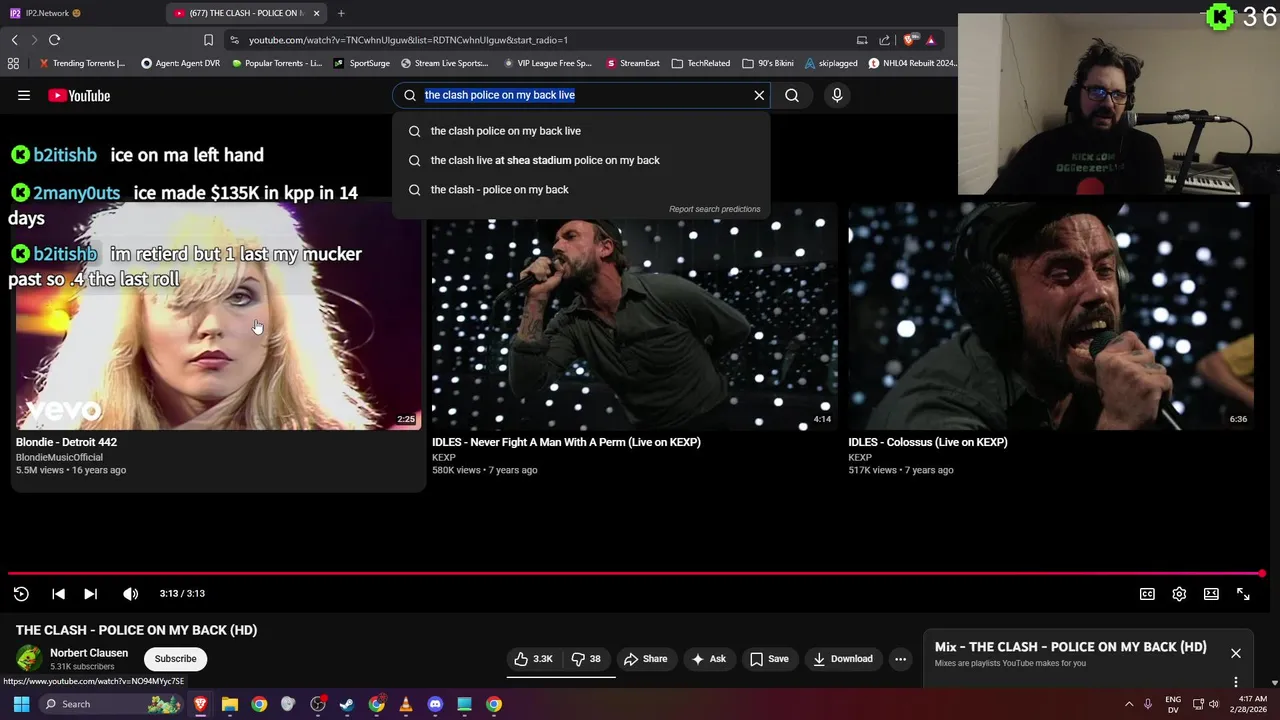Open StreamEast bookmark
The height and width of the screenshot is (720, 1280).
[632, 63]
